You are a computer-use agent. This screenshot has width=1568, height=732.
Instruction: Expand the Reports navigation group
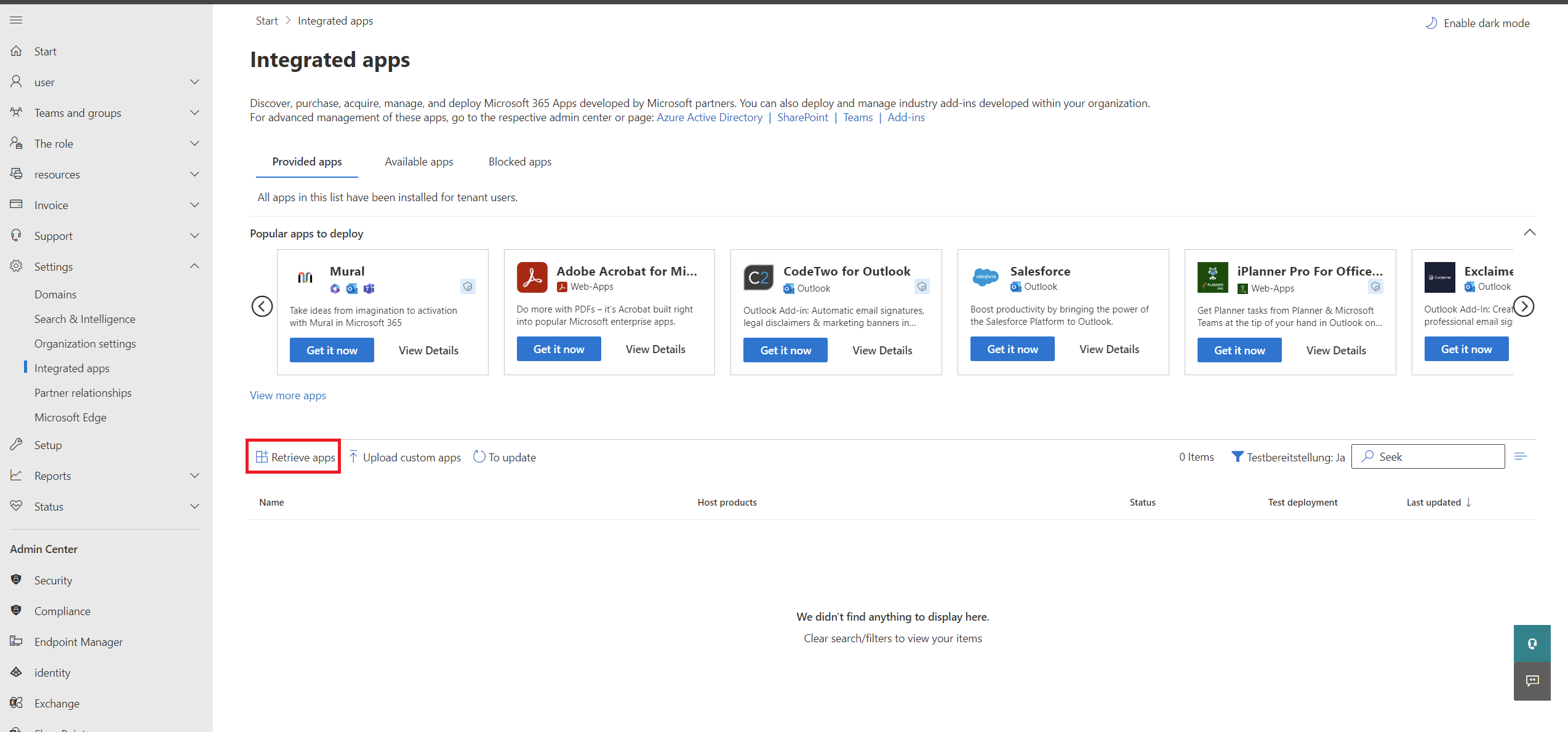click(x=194, y=475)
